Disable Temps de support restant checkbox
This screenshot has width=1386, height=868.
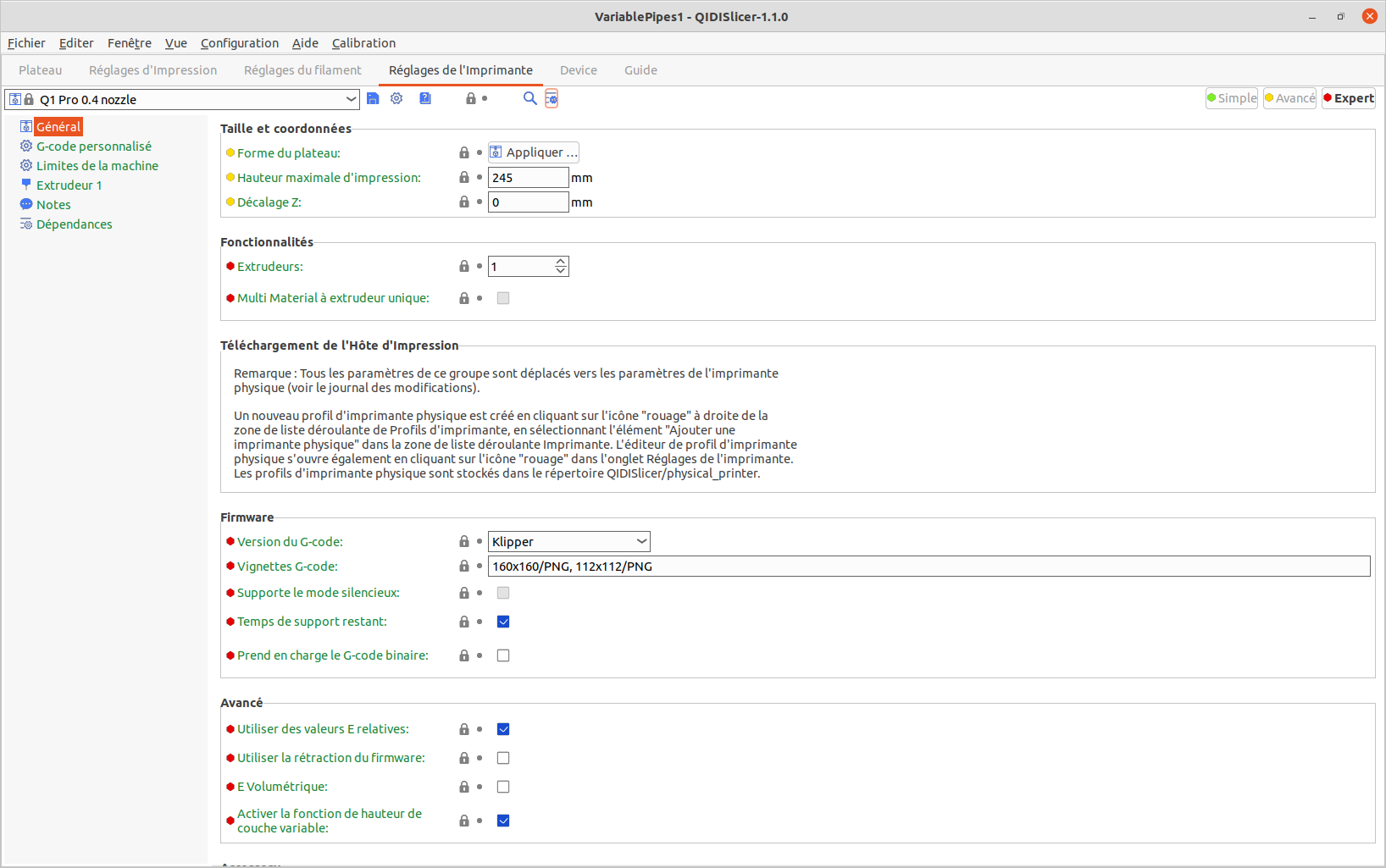(x=503, y=622)
